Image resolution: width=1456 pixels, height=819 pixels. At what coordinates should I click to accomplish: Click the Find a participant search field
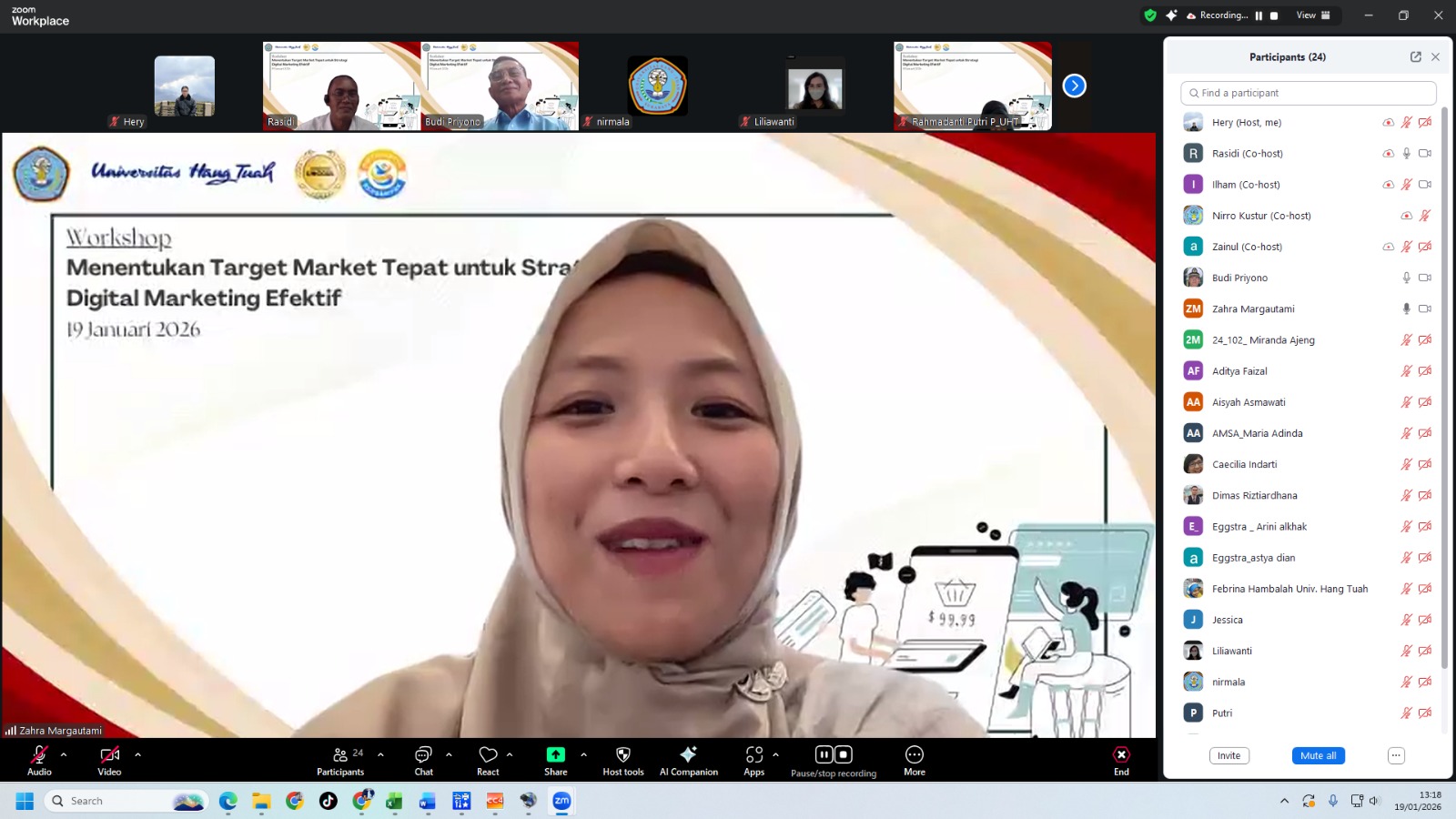tap(1310, 93)
